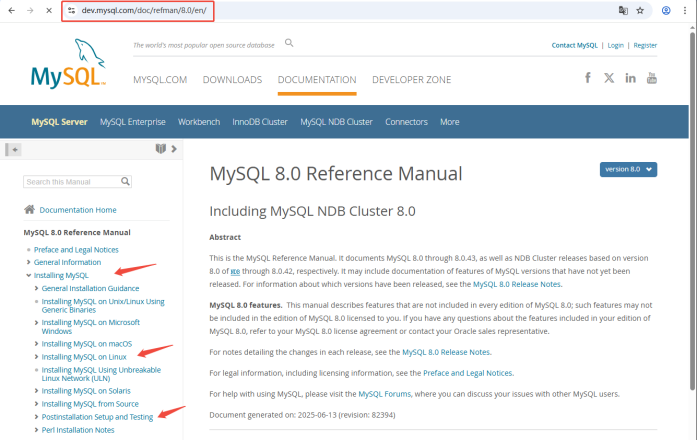The width and height of the screenshot is (697, 440).
Task: Collapse the Installing MySQL tree node
Action: click(28, 275)
